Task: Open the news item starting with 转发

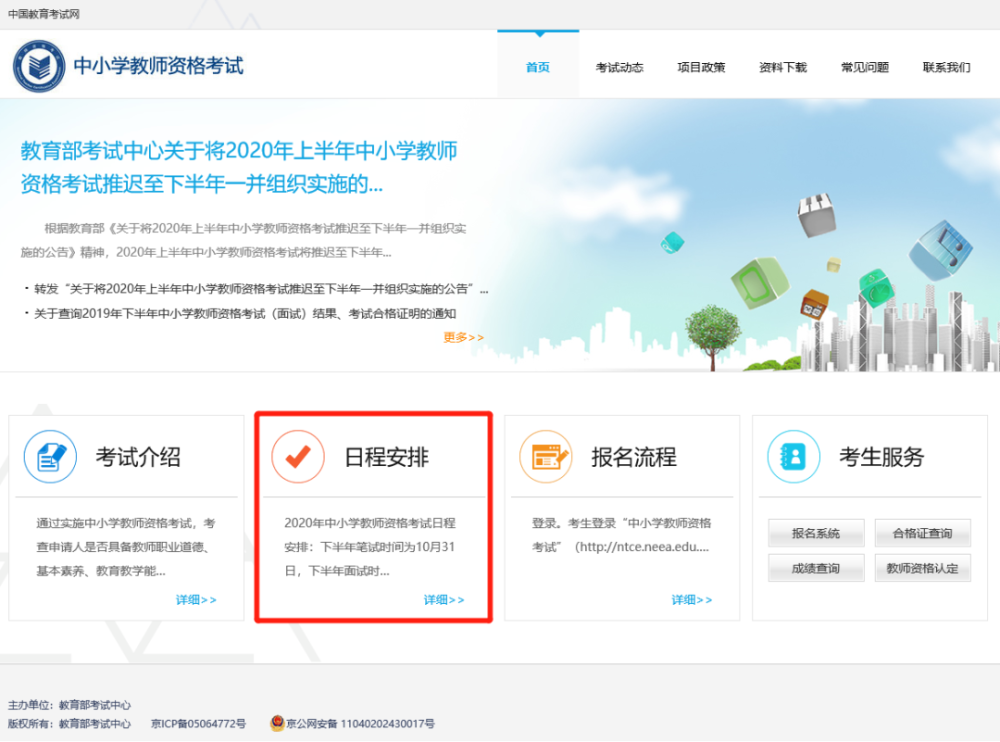Action: [261, 289]
